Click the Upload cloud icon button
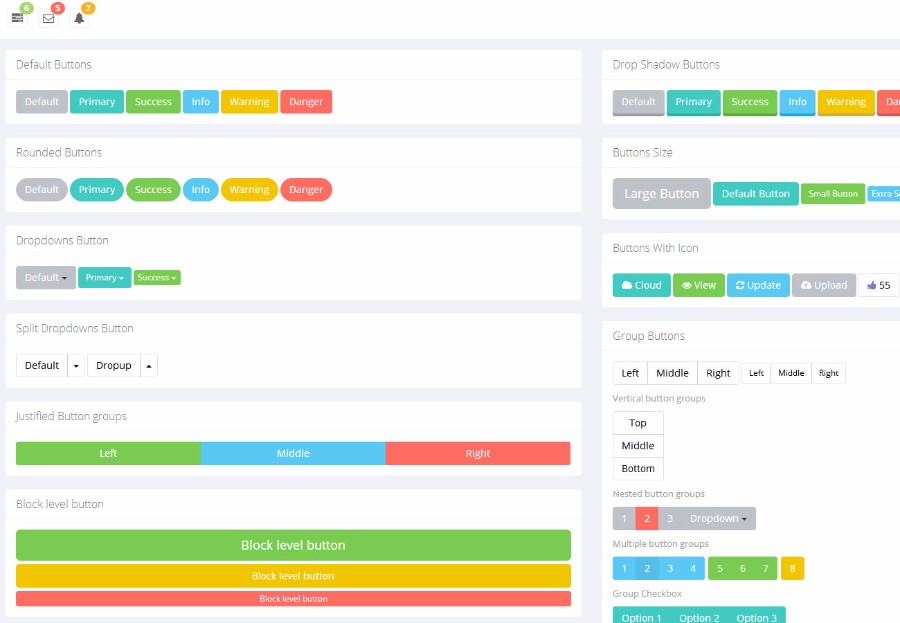The height and width of the screenshot is (623, 900). [x=824, y=285]
